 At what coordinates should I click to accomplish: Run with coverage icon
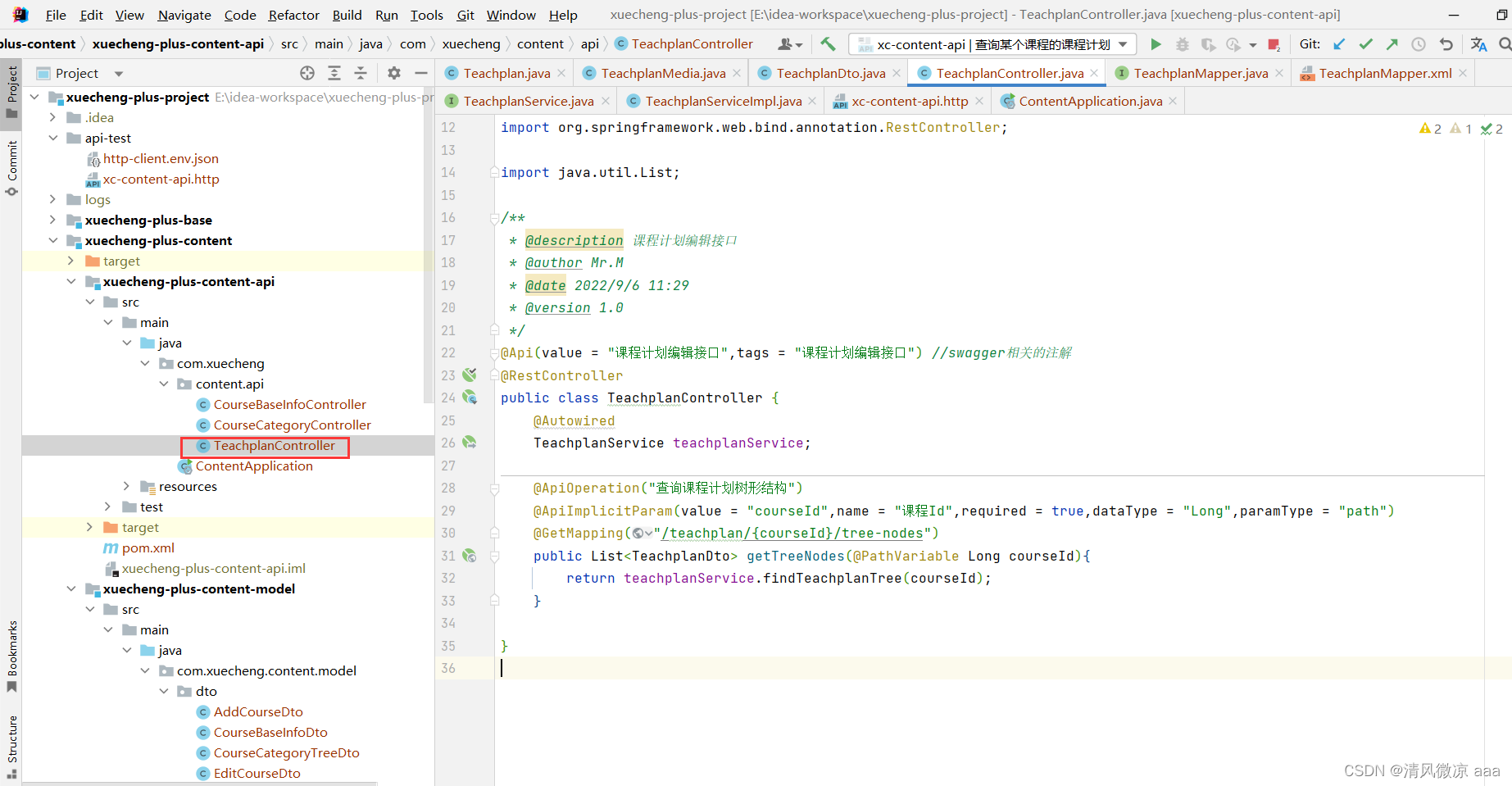(1208, 44)
